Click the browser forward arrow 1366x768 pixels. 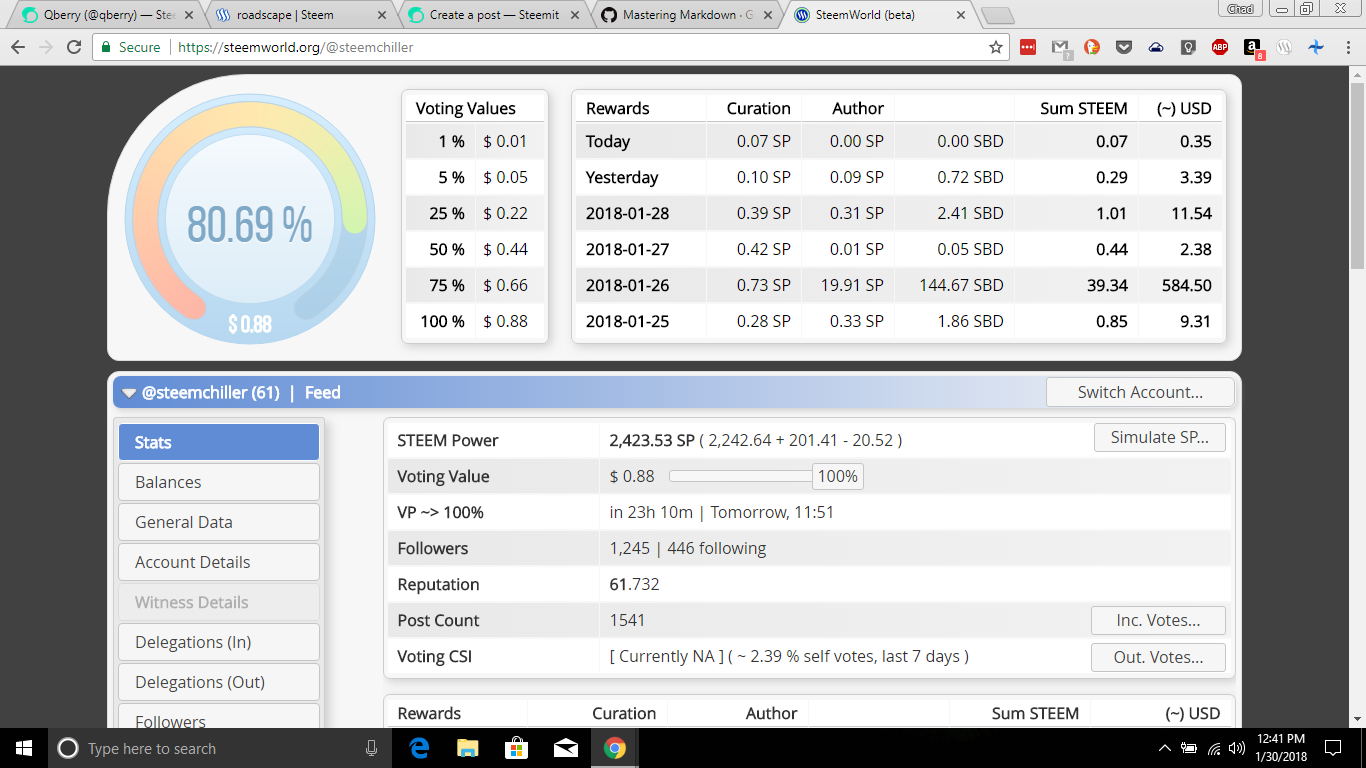tap(46, 47)
